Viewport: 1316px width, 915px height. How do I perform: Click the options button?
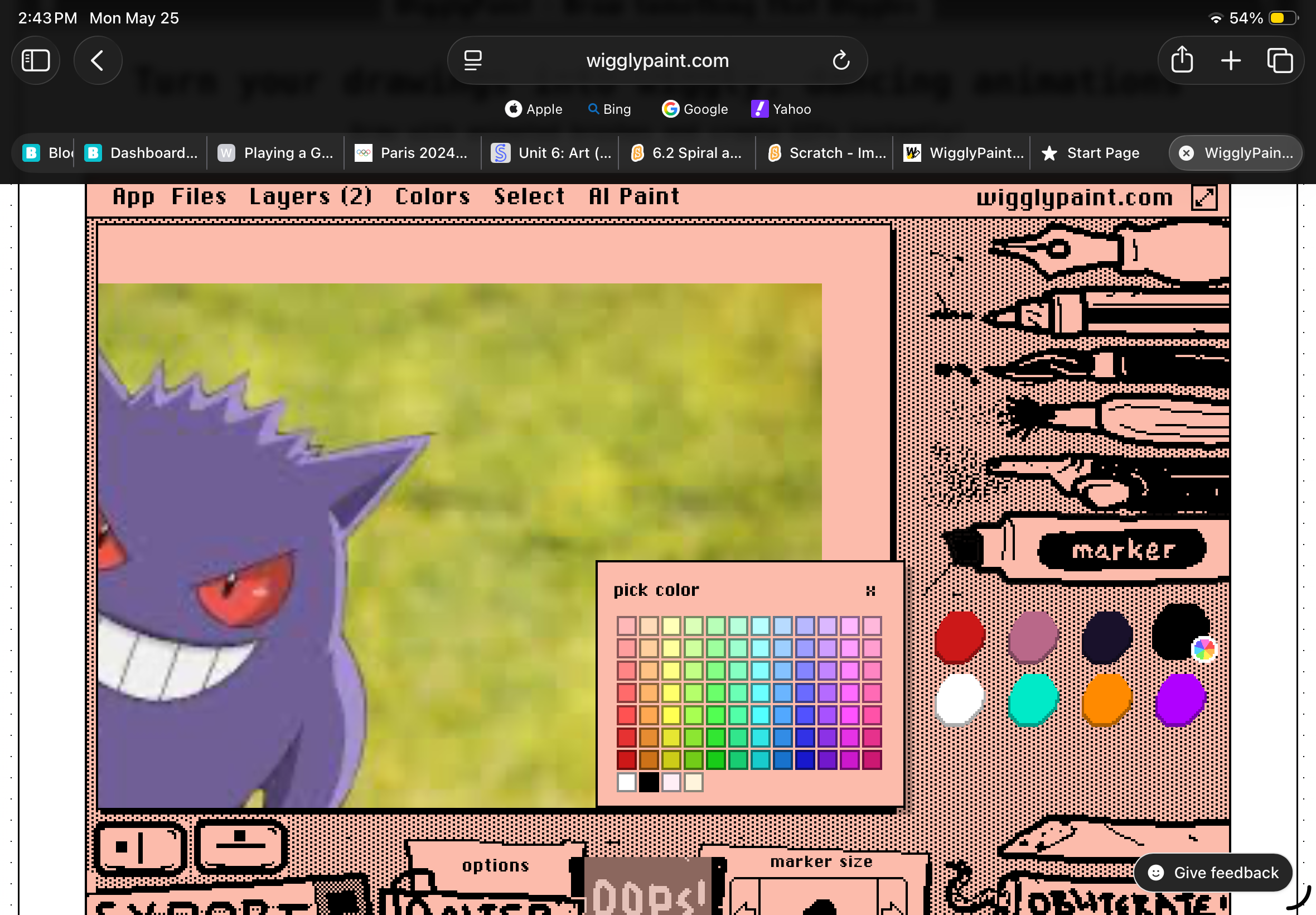tap(496, 865)
